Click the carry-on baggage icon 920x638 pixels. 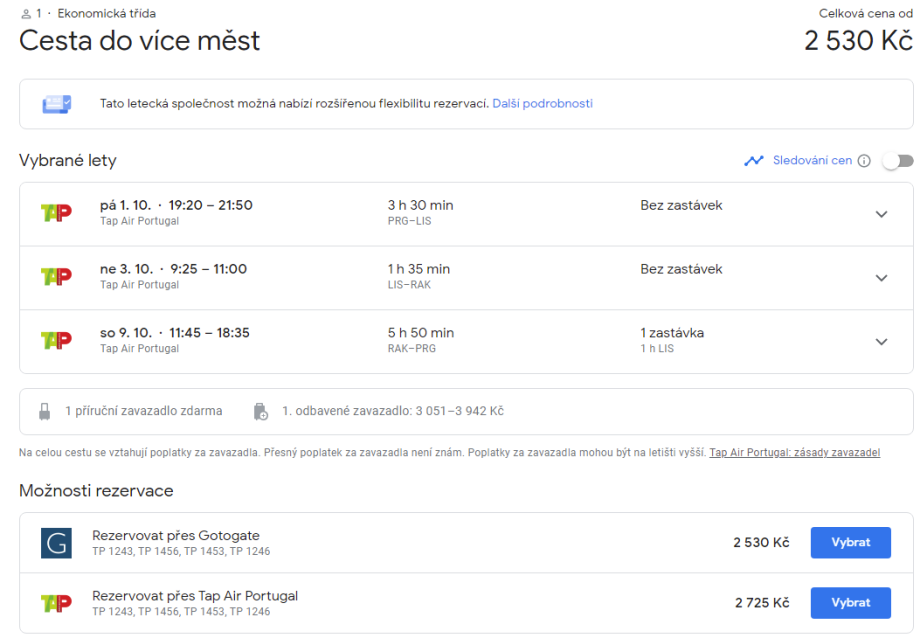click(x=44, y=411)
